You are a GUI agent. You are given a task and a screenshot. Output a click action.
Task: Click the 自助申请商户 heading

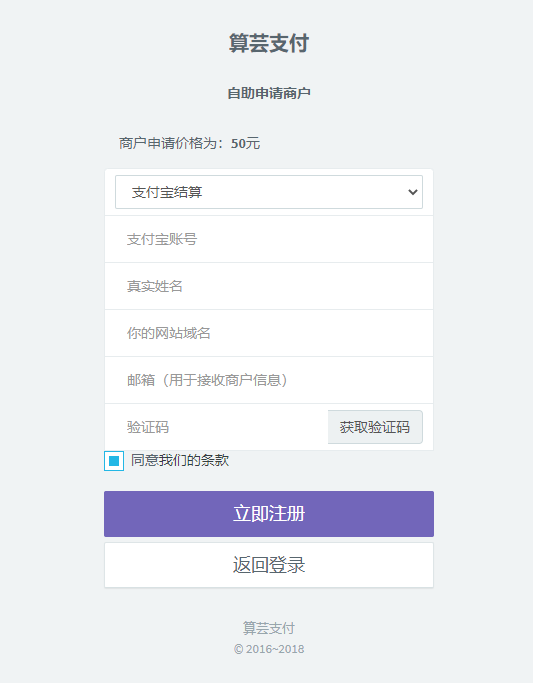[x=269, y=93]
